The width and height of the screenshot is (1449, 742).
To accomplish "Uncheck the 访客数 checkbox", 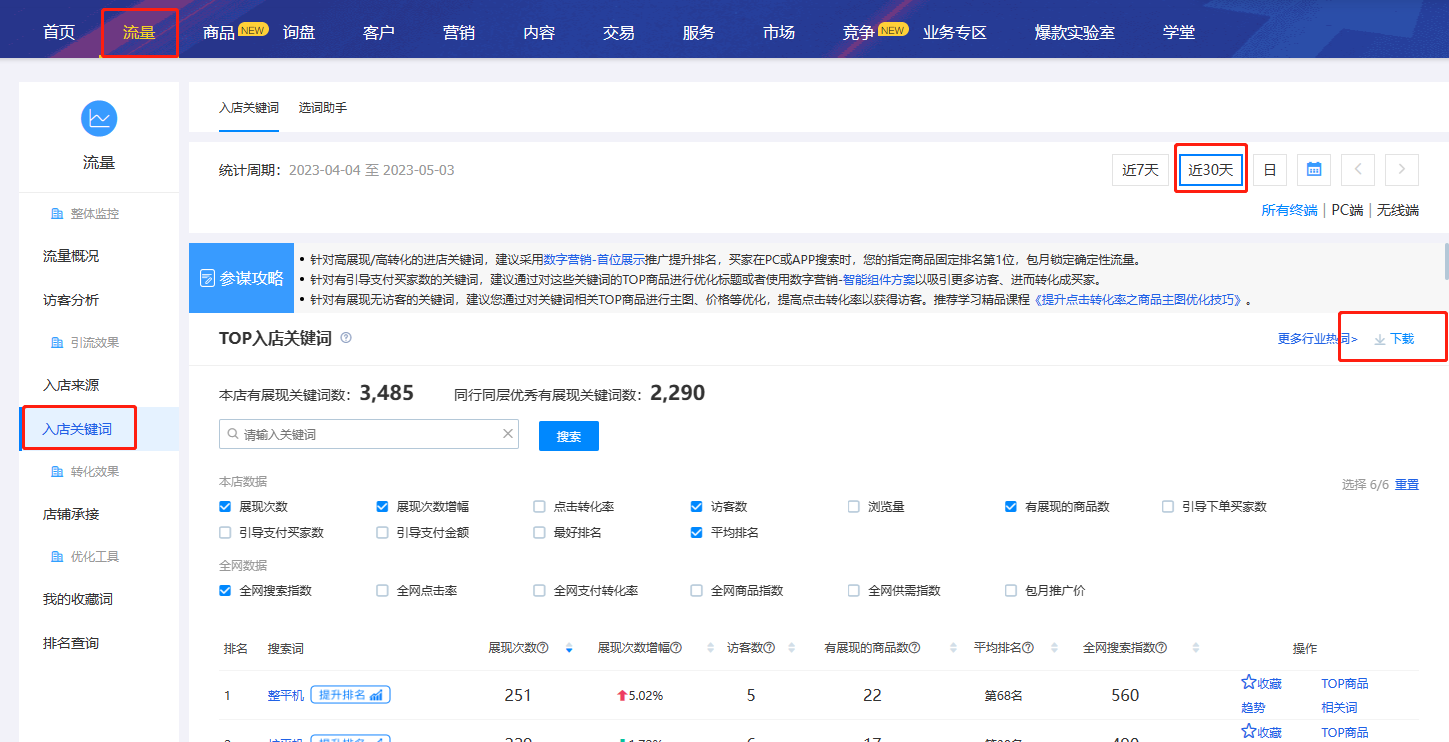I will pyautogui.click(x=697, y=507).
